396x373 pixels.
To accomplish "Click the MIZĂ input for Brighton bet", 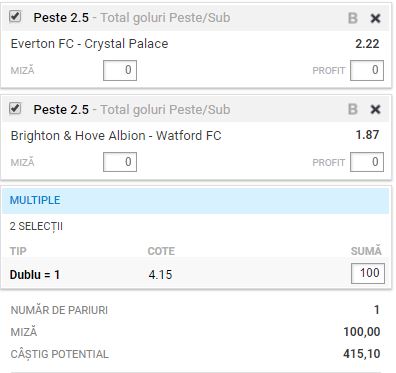I will (x=120, y=162).
